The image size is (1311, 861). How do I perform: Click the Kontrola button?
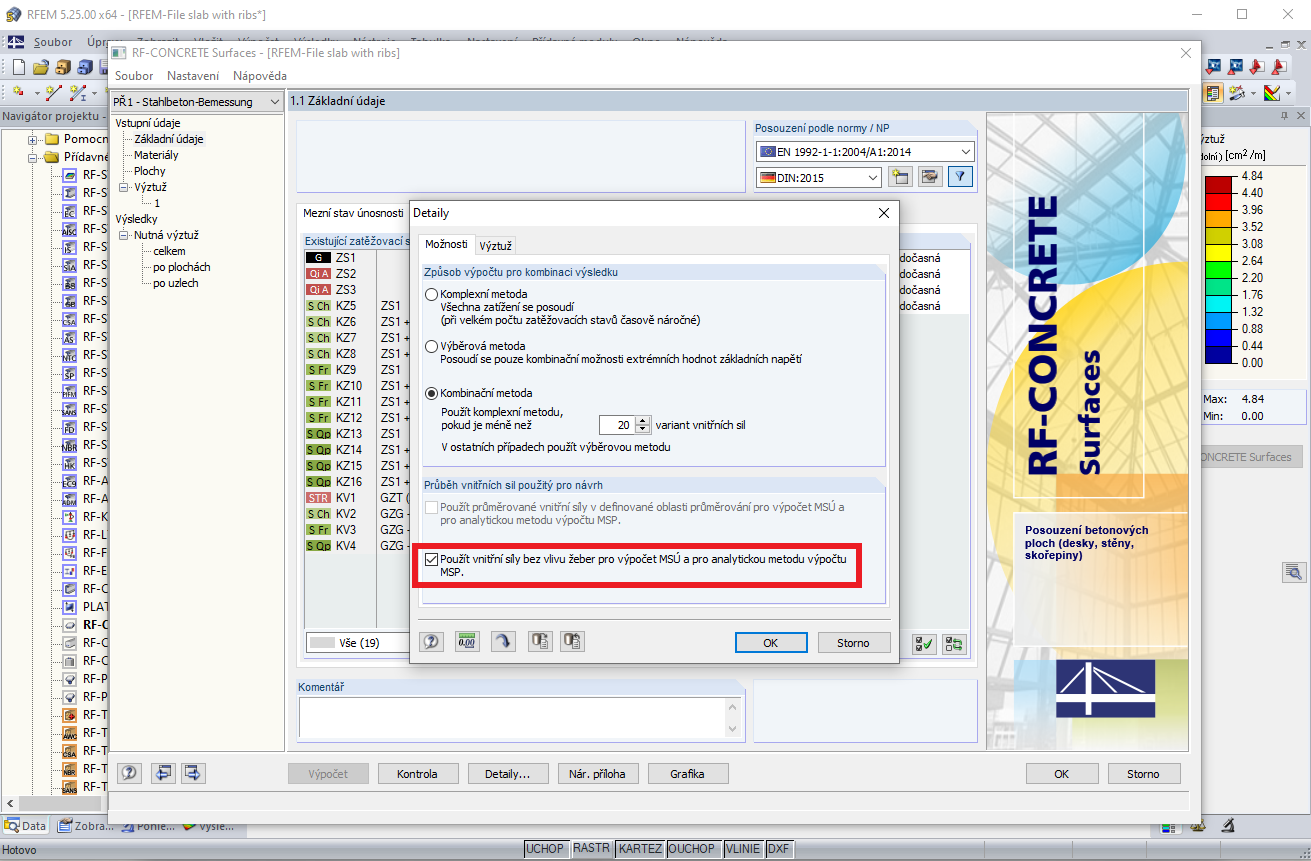(417, 773)
